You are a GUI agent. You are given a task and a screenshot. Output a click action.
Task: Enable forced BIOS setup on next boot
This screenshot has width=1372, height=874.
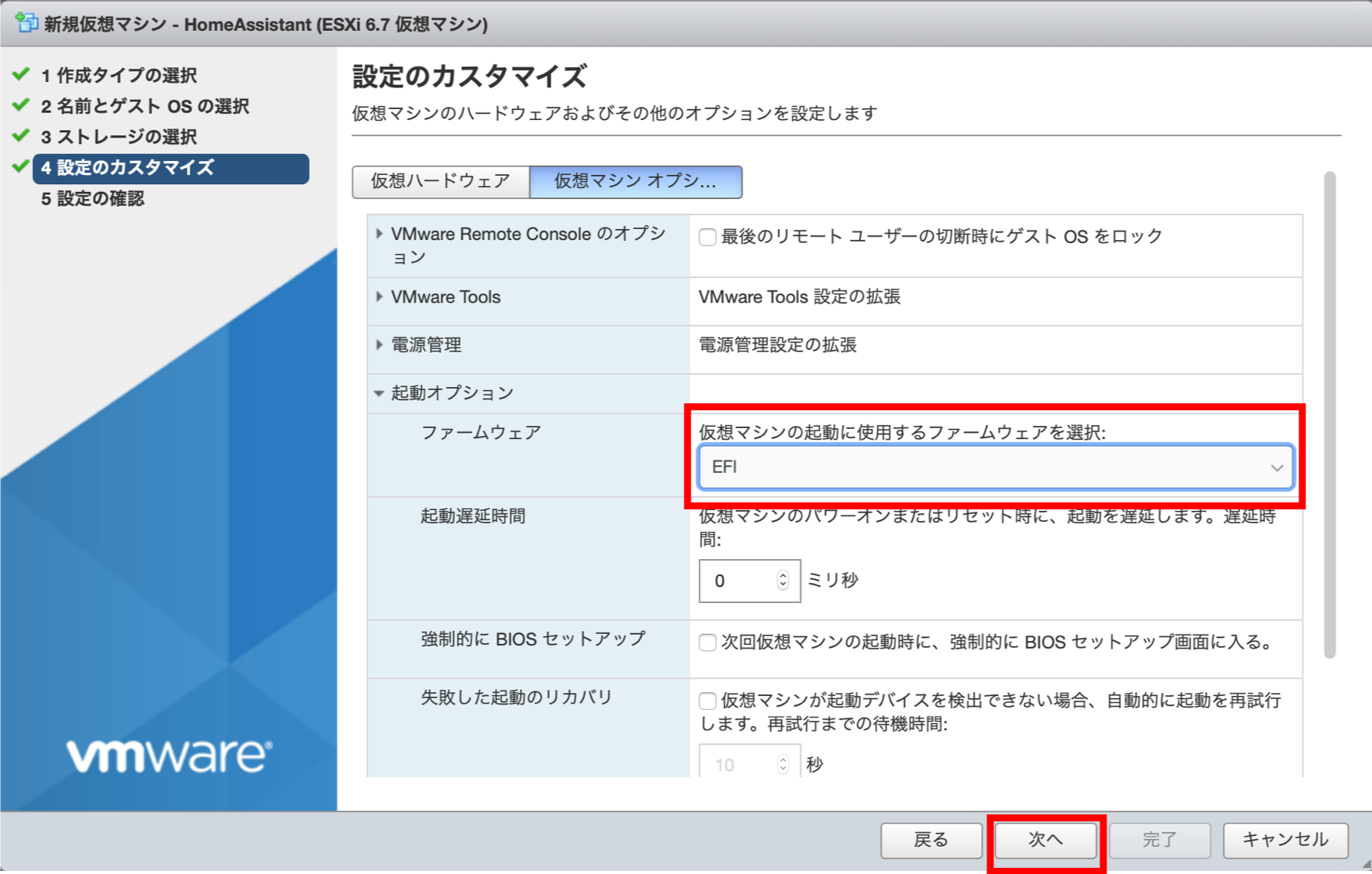(x=707, y=643)
